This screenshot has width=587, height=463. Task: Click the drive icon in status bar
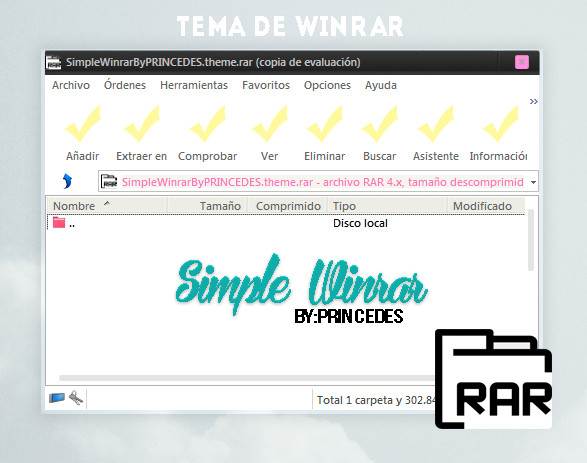point(57,398)
